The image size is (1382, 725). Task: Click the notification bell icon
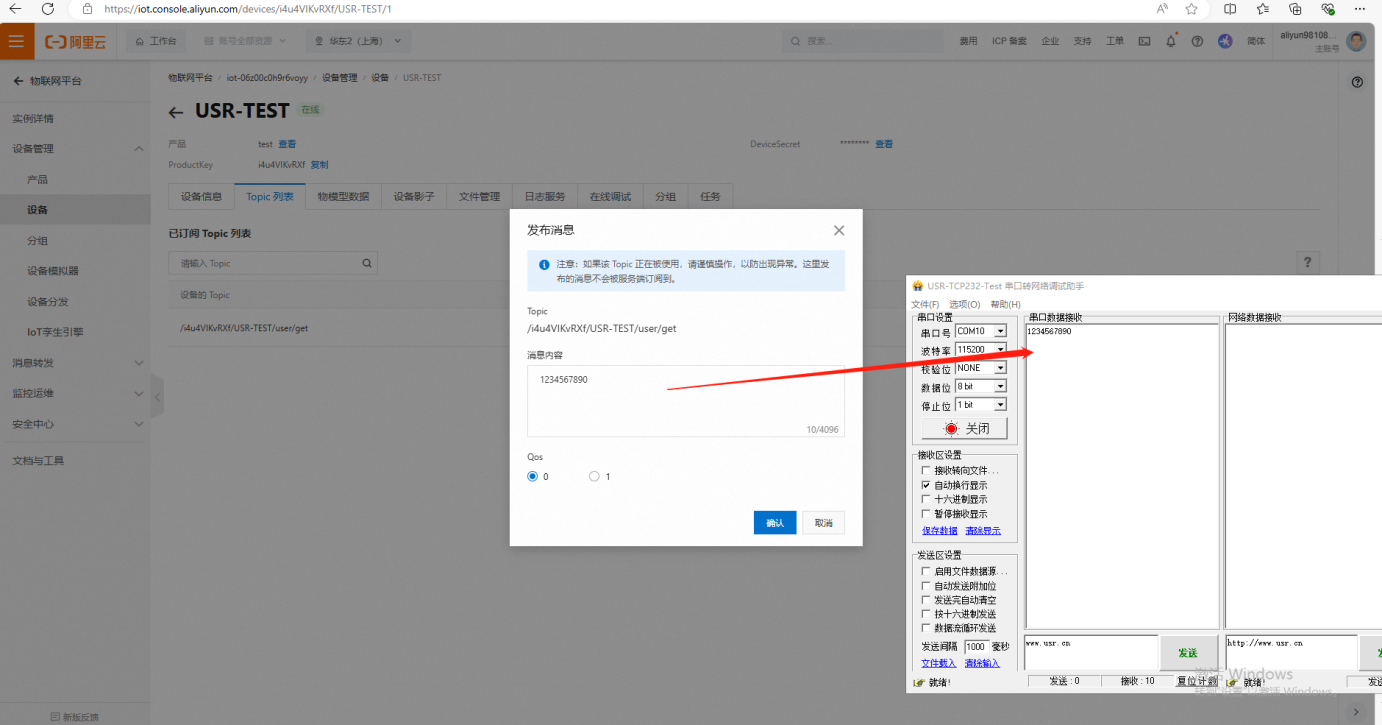(1171, 42)
